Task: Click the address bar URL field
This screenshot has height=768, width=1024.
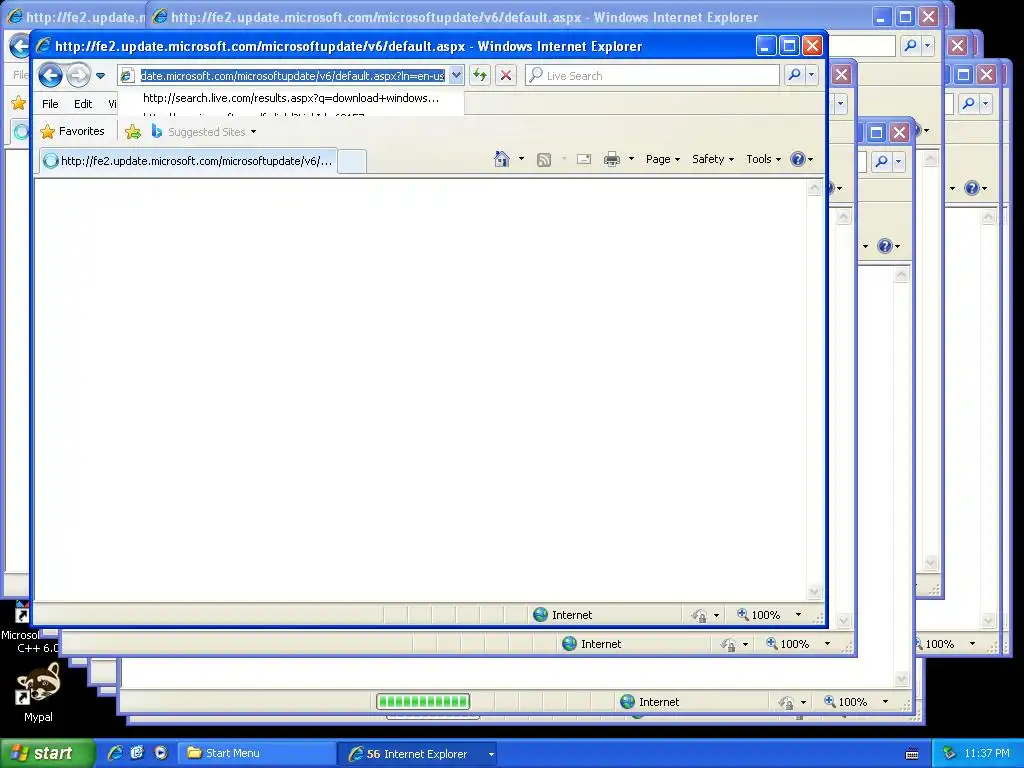Action: [292, 76]
